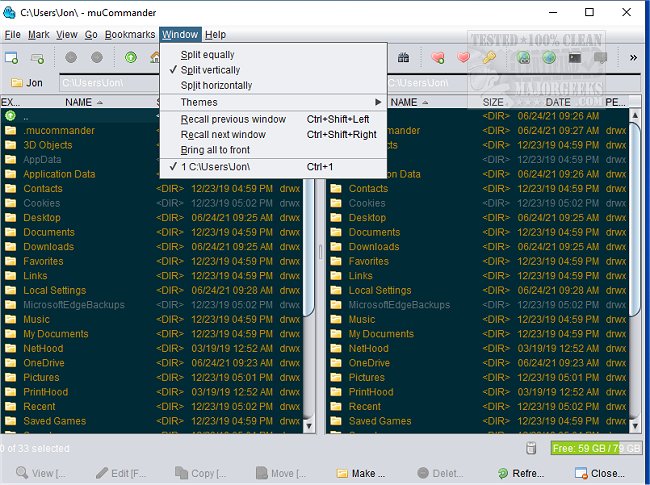Click the key credentials icon in toolbar

click(x=489, y=58)
